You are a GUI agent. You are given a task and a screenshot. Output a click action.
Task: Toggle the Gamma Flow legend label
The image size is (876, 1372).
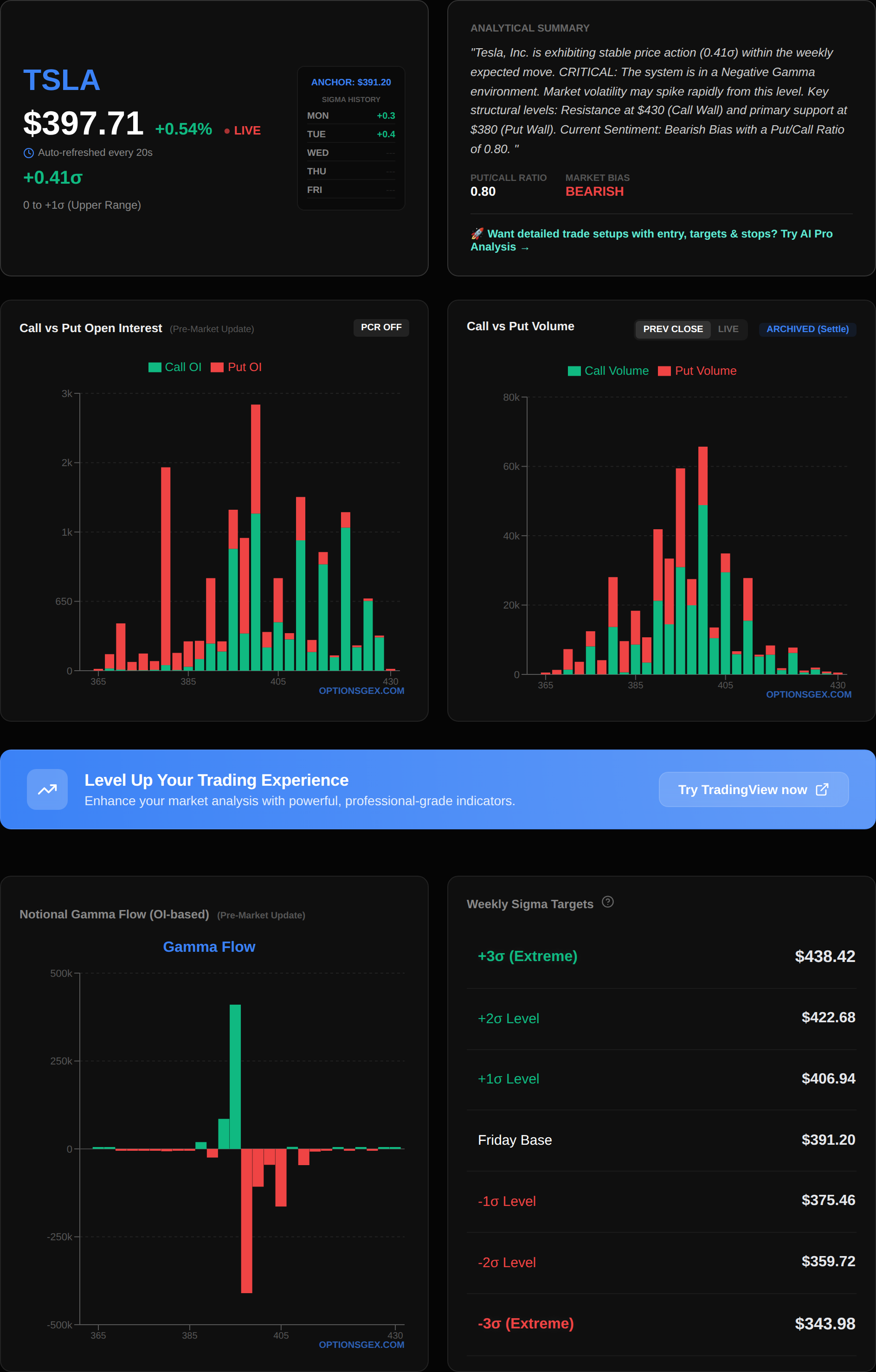pos(209,947)
